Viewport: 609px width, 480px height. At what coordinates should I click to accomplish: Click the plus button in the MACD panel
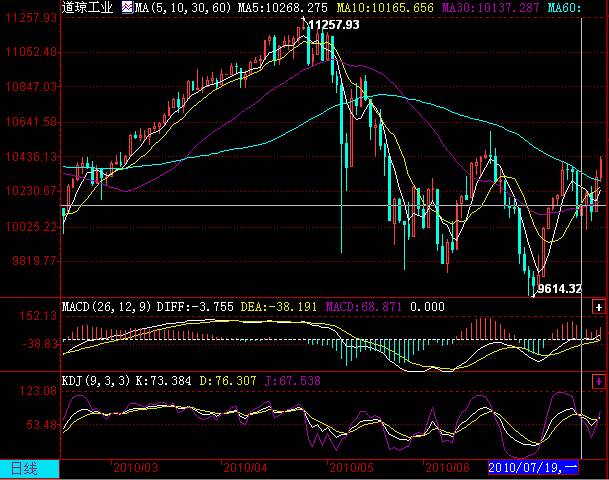pyautogui.click(x=598, y=307)
